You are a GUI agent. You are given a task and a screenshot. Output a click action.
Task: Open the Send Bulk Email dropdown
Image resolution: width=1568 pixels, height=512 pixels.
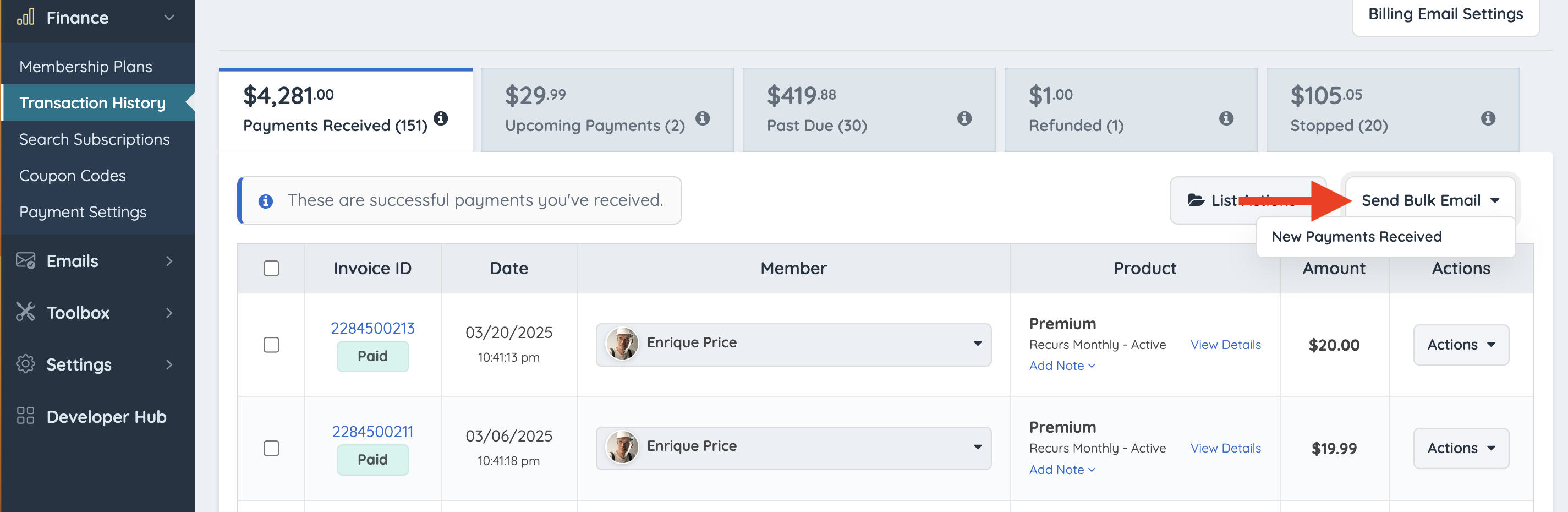[x=1430, y=200]
